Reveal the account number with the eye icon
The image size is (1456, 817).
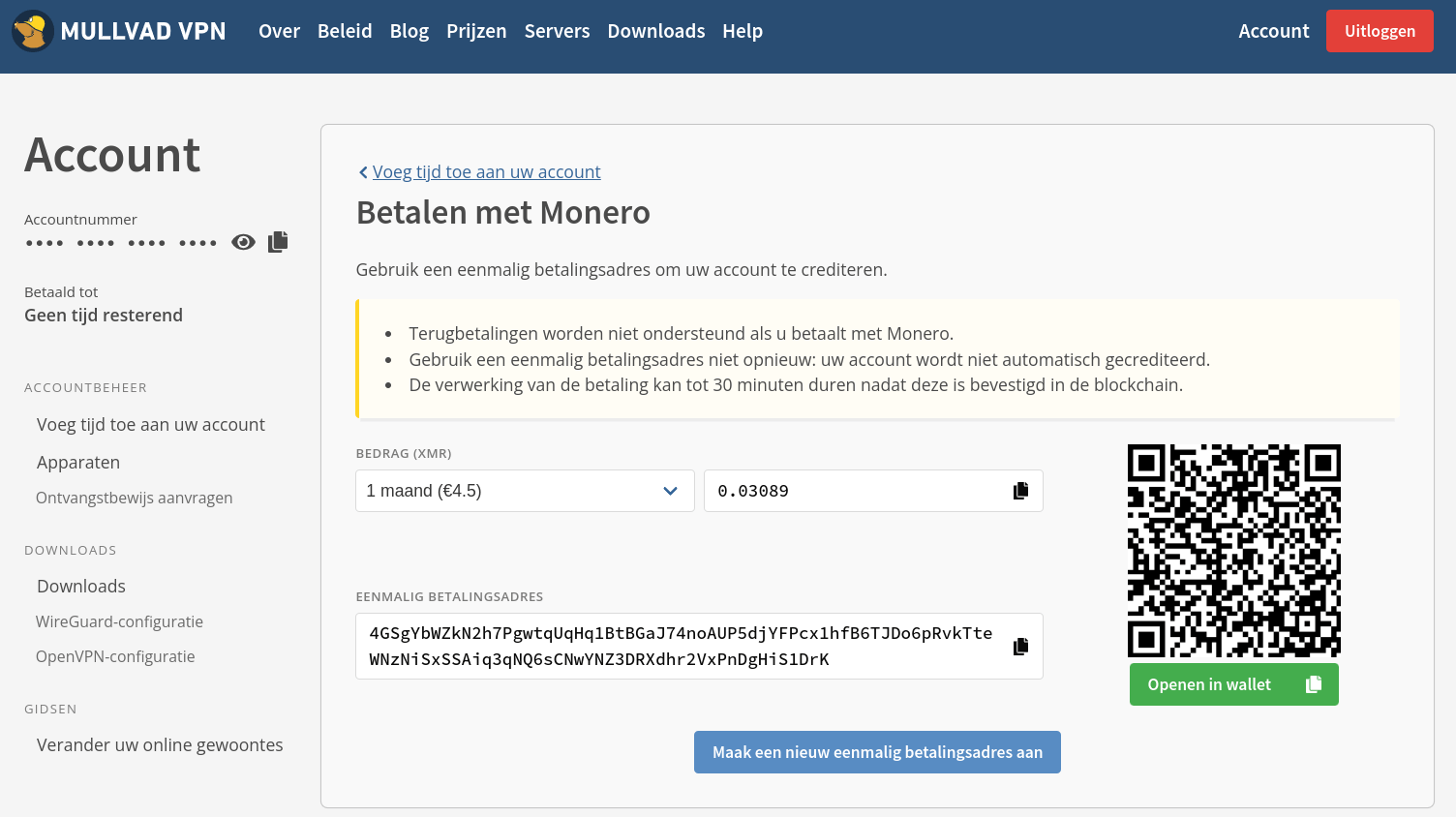tap(243, 242)
